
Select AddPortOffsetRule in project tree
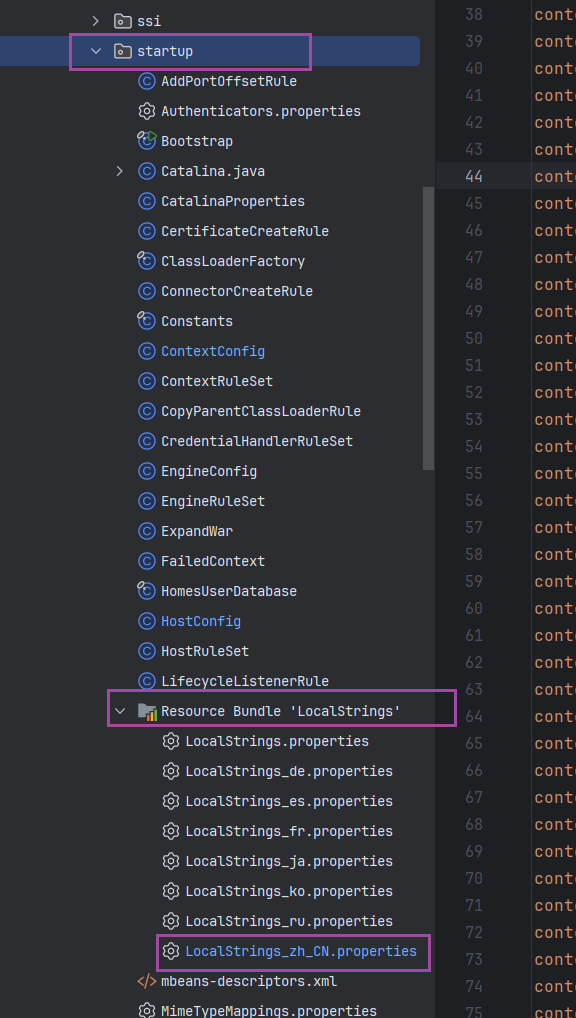(229, 81)
